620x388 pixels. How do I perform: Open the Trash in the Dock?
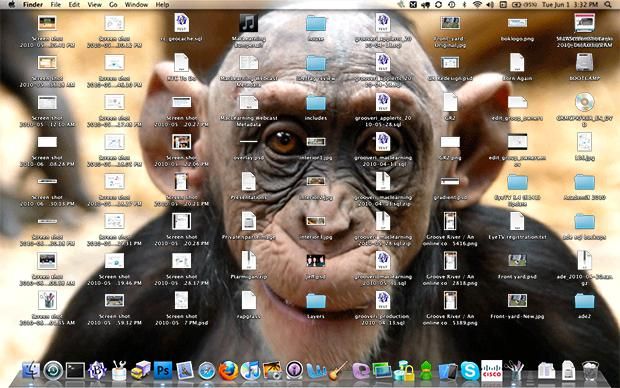(x=590, y=371)
